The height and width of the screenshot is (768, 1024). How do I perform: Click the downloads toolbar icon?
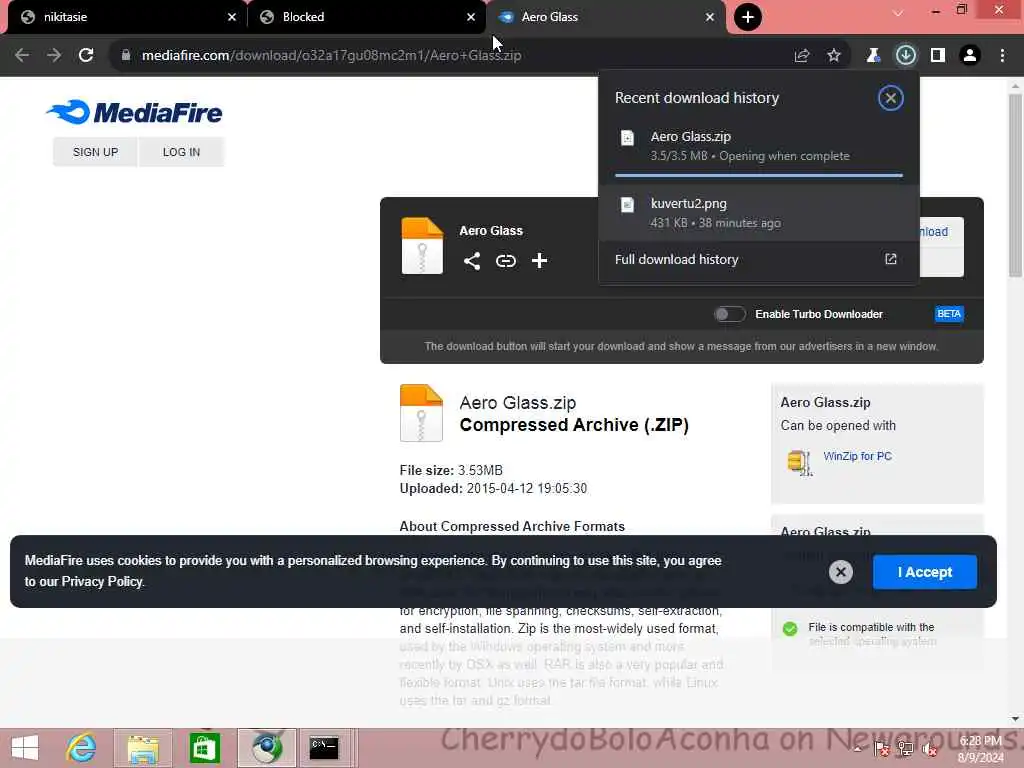pos(906,56)
